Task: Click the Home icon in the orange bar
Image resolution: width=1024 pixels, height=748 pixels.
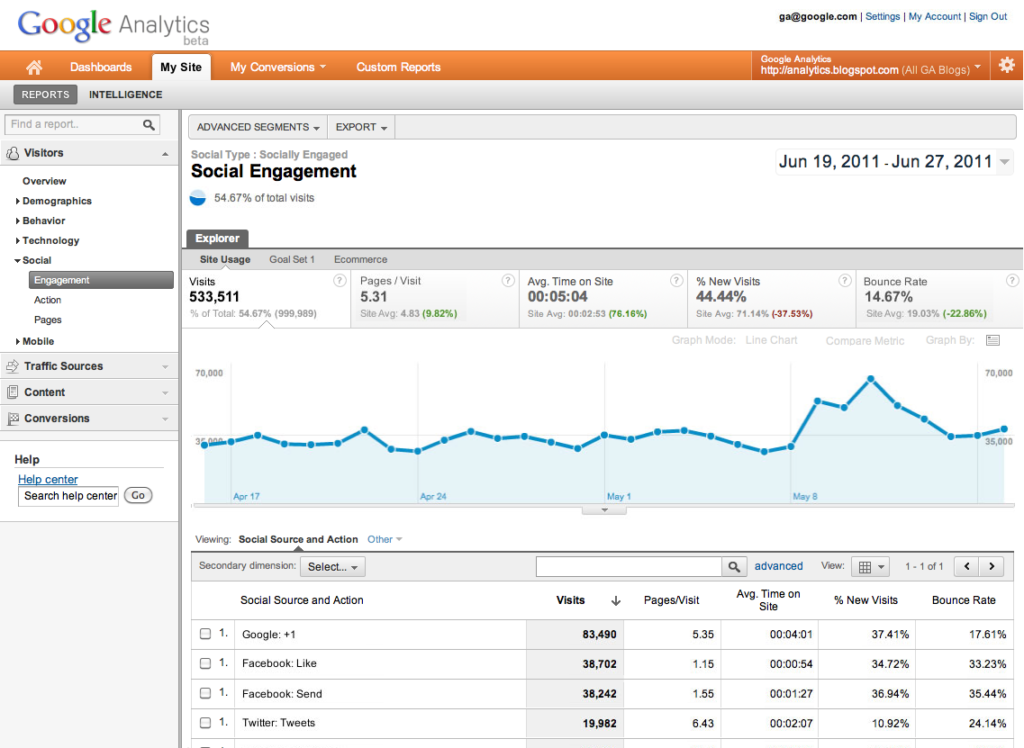Action: tap(34, 67)
